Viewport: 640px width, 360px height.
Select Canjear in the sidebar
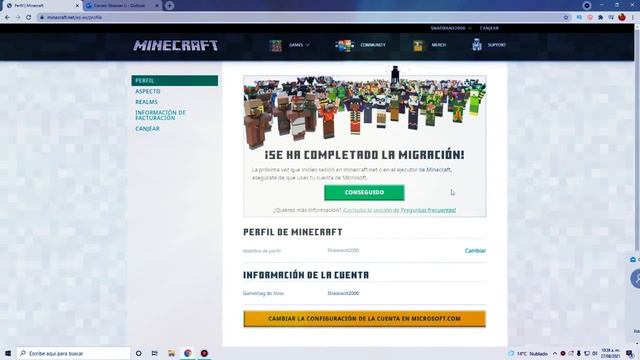(147, 129)
